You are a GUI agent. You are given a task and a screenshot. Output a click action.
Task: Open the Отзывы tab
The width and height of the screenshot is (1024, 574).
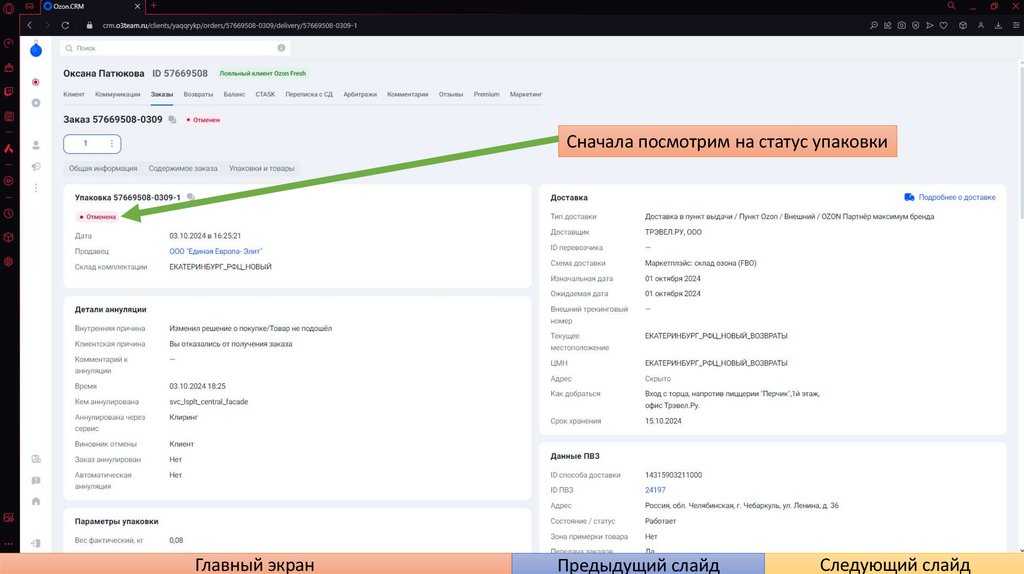[x=451, y=94]
